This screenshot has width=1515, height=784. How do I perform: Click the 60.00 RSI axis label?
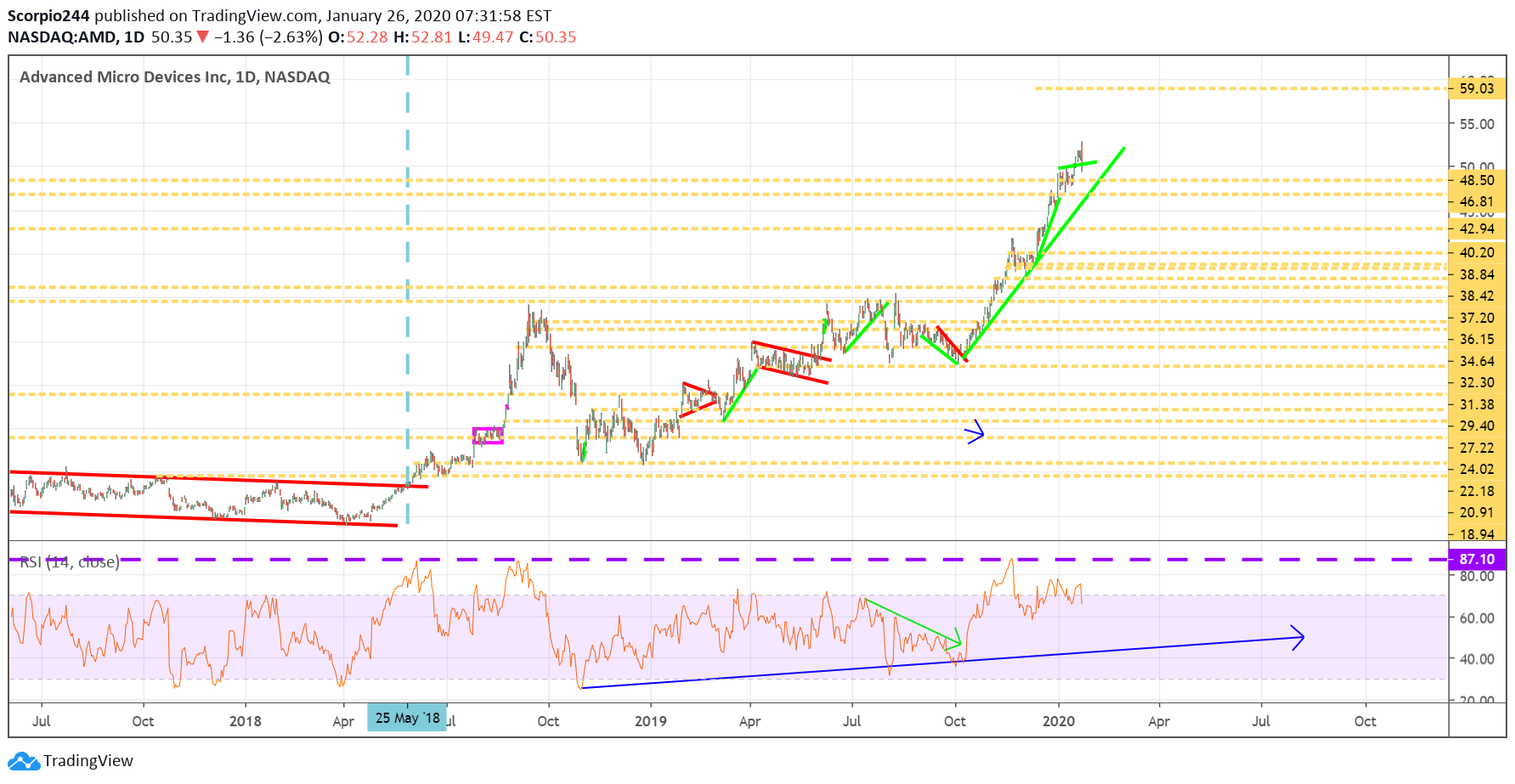click(1477, 618)
